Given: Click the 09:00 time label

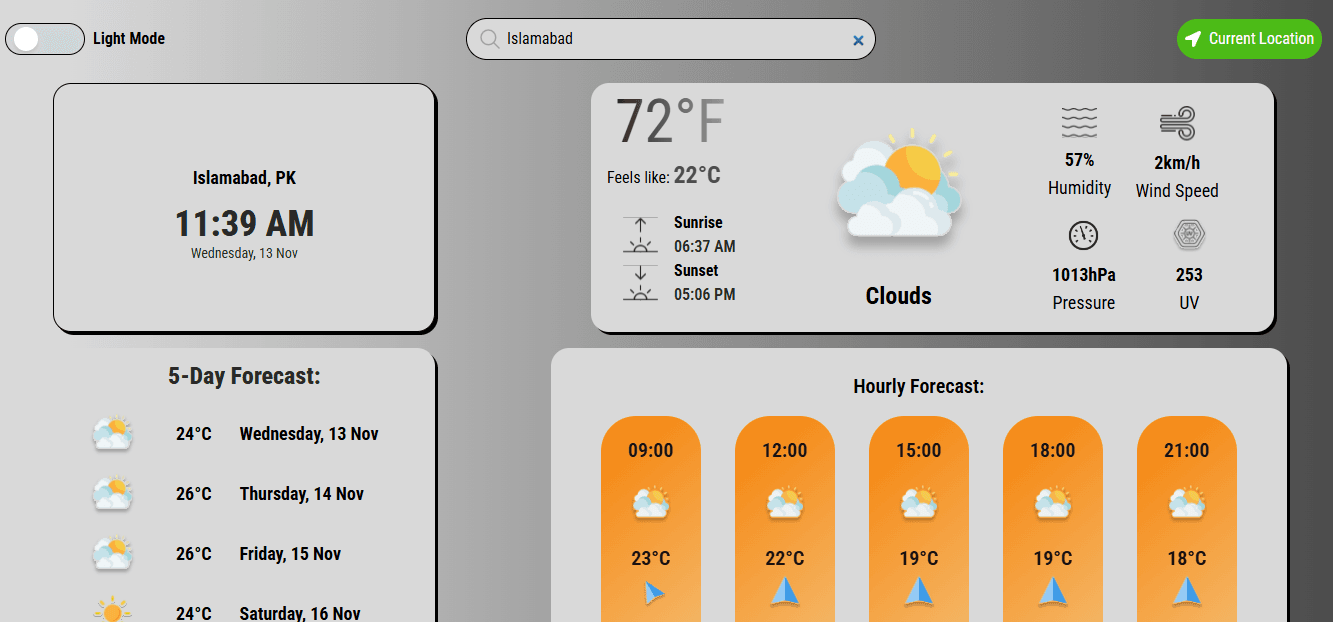Looking at the screenshot, I should (651, 451).
